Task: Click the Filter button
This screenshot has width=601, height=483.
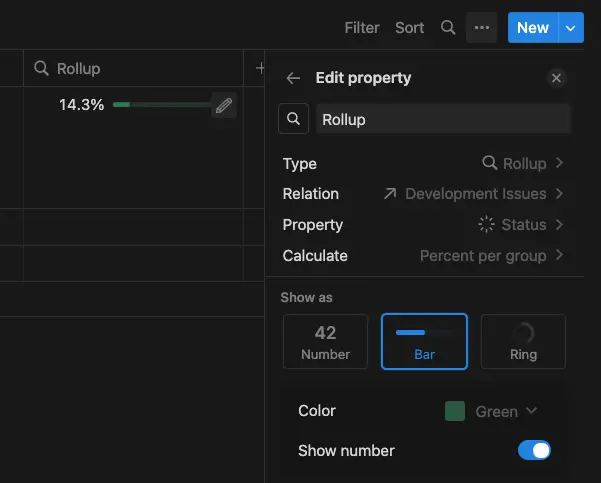Action: point(362,28)
